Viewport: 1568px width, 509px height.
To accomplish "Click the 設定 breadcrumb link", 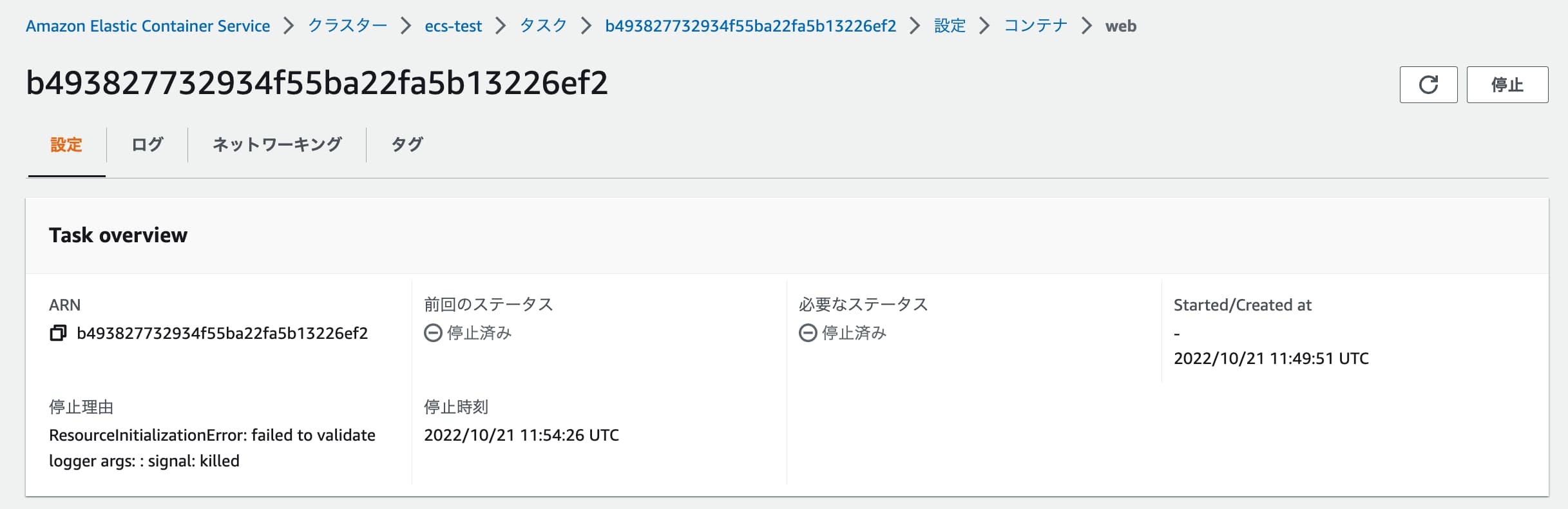I will 950,26.
